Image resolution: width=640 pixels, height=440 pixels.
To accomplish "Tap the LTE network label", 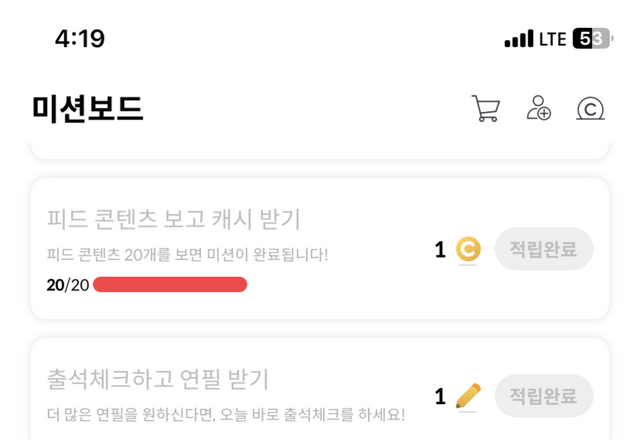I will (552, 39).
